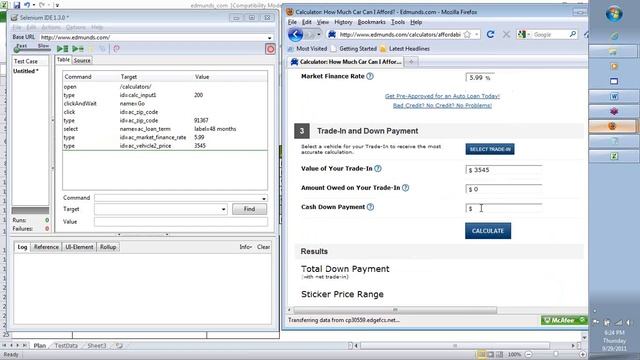Bookmark the page with the star icon
The height and width of the screenshot is (360, 640).
(467, 35)
